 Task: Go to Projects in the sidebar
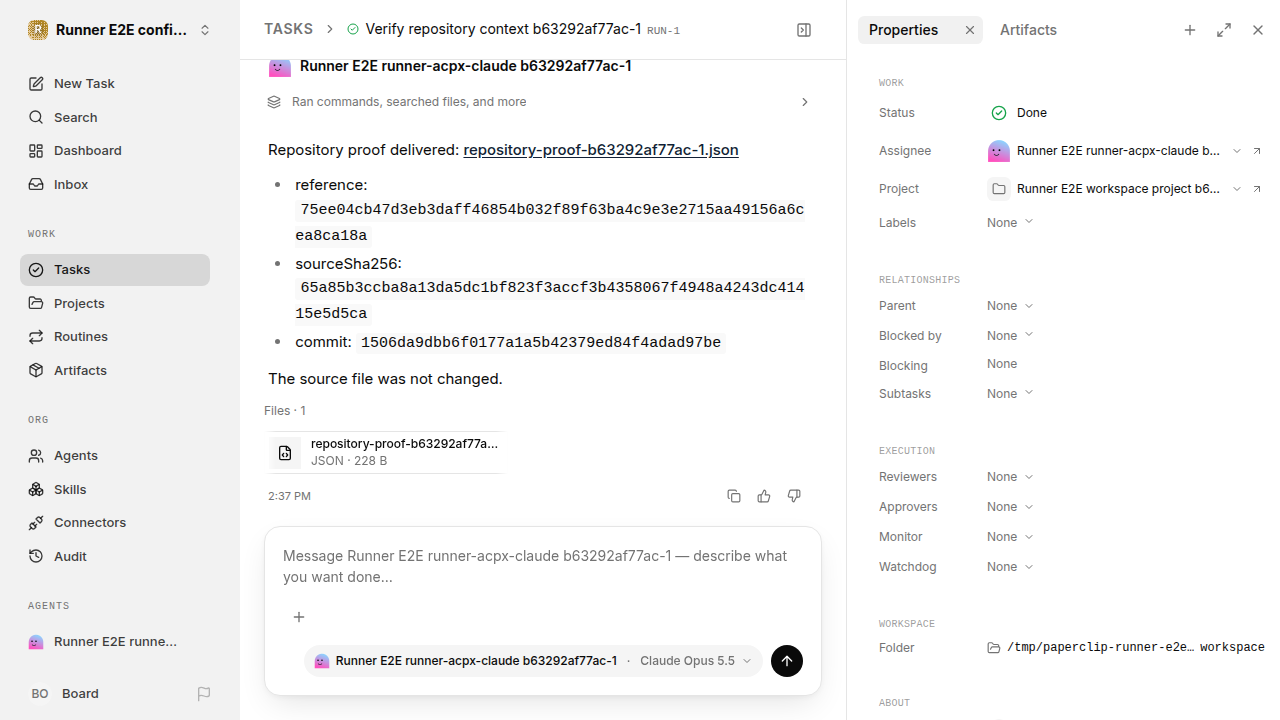pos(115,303)
